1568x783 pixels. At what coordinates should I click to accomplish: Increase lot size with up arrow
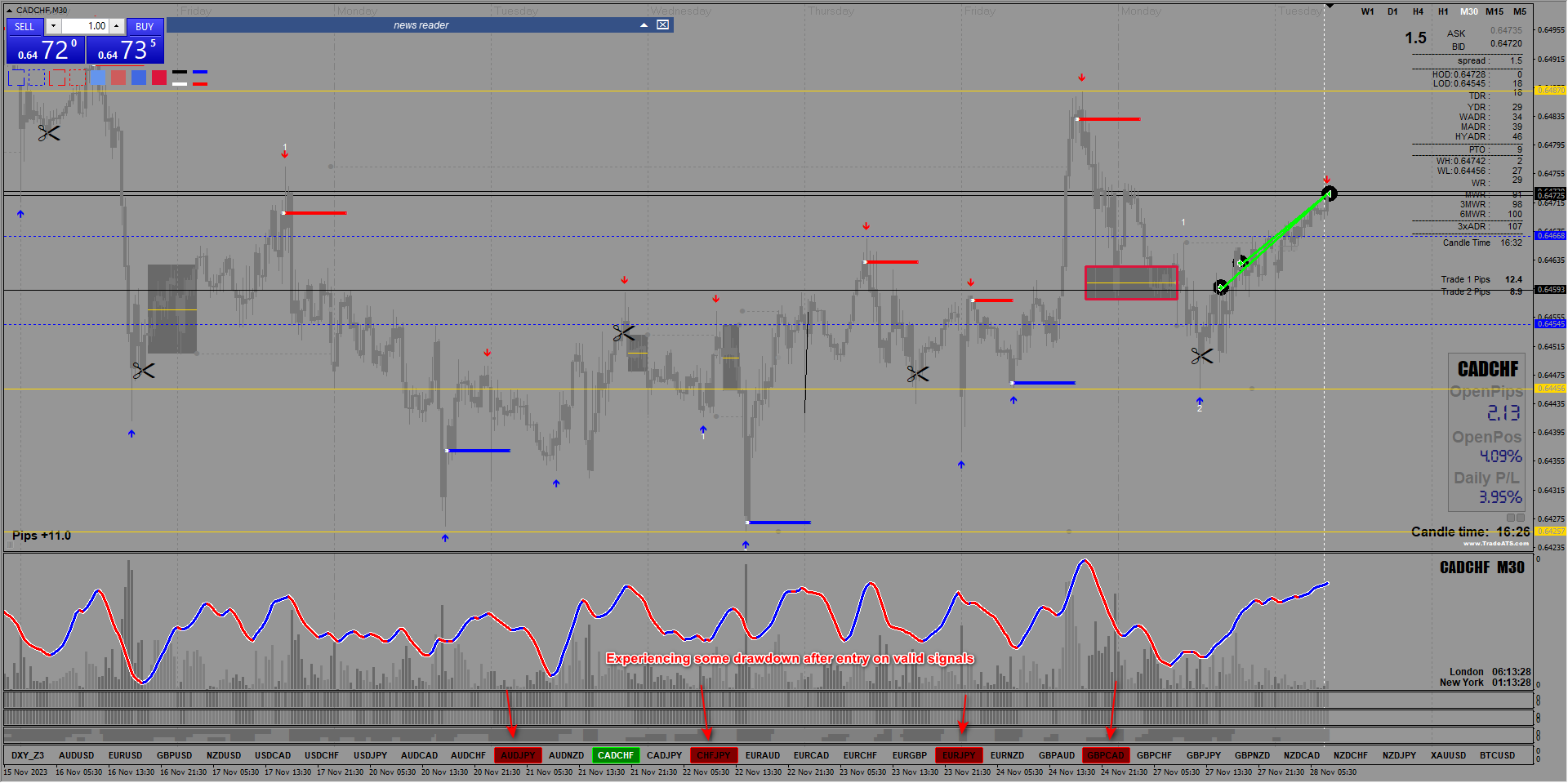pyautogui.click(x=117, y=26)
